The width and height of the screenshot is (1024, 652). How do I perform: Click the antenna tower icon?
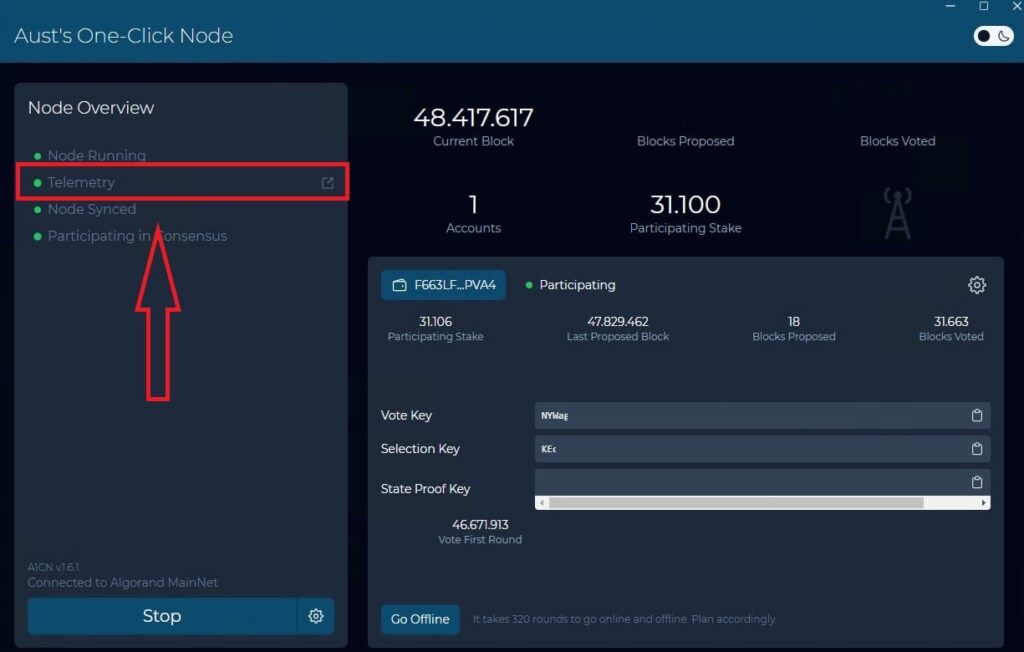point(897,213)
